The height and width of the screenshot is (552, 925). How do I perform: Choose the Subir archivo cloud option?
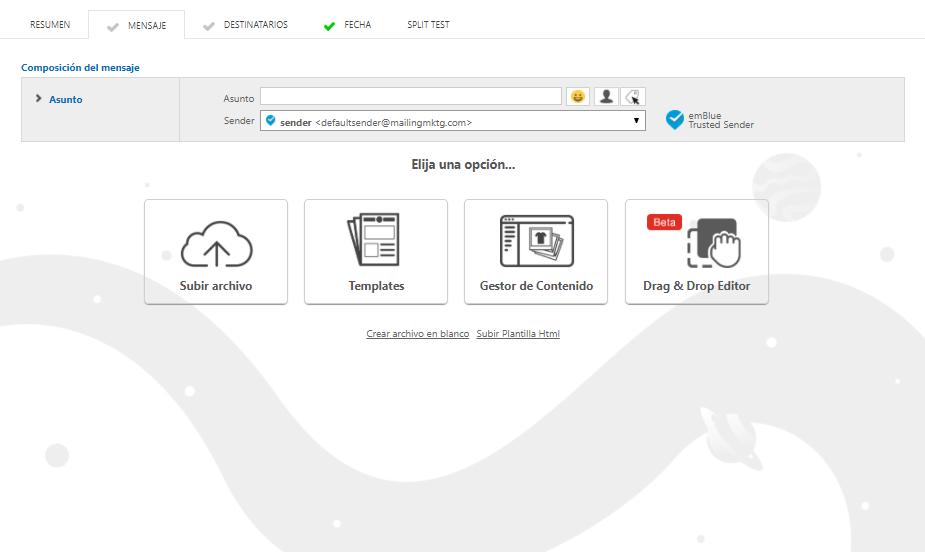(x=216, y=252)
